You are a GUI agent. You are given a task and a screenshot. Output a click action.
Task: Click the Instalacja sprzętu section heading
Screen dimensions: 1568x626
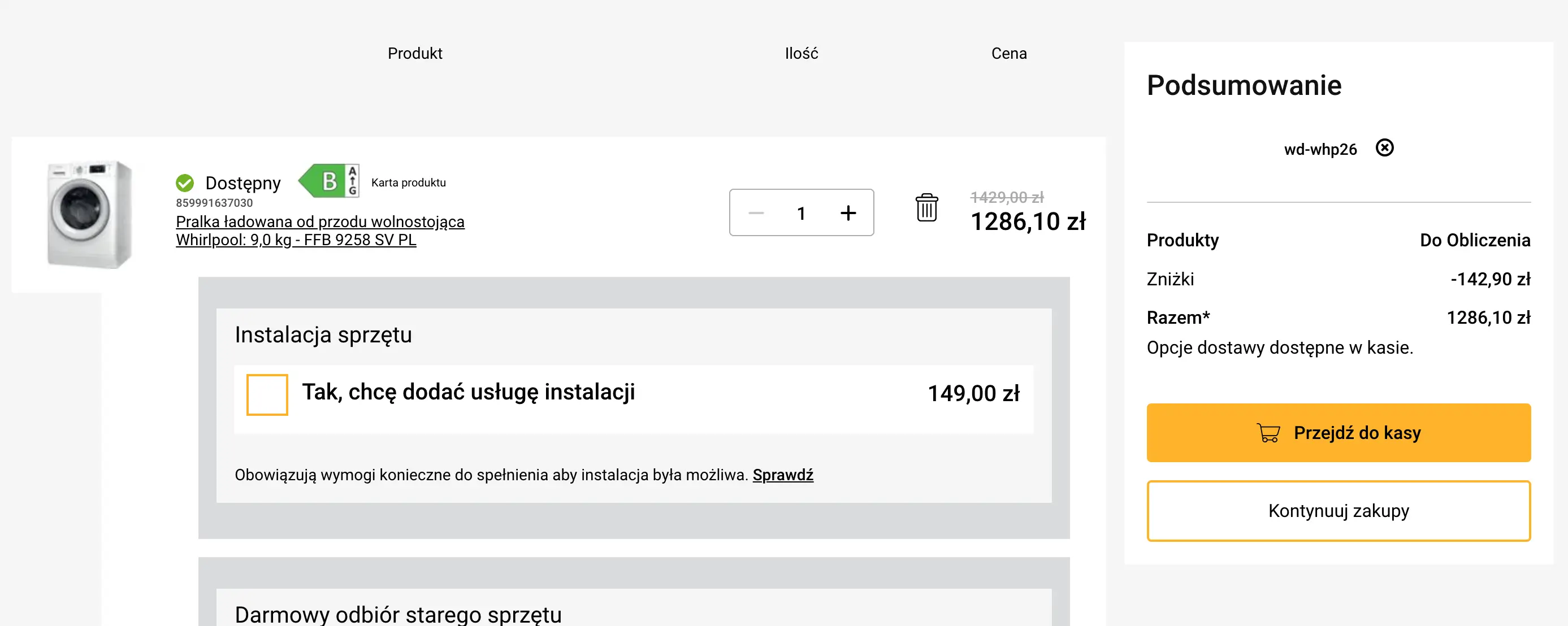pyautogui.click(x=324, y=334)
